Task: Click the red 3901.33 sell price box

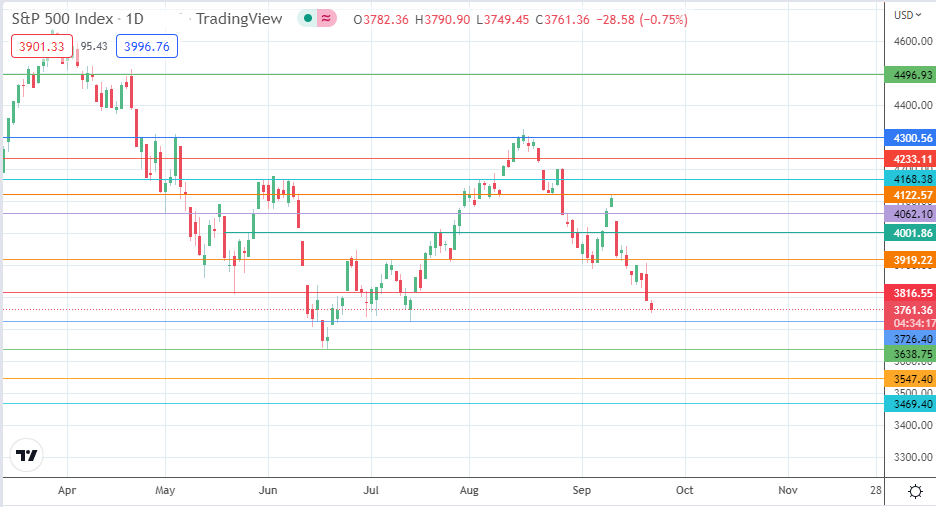Action: coord(42,47)
